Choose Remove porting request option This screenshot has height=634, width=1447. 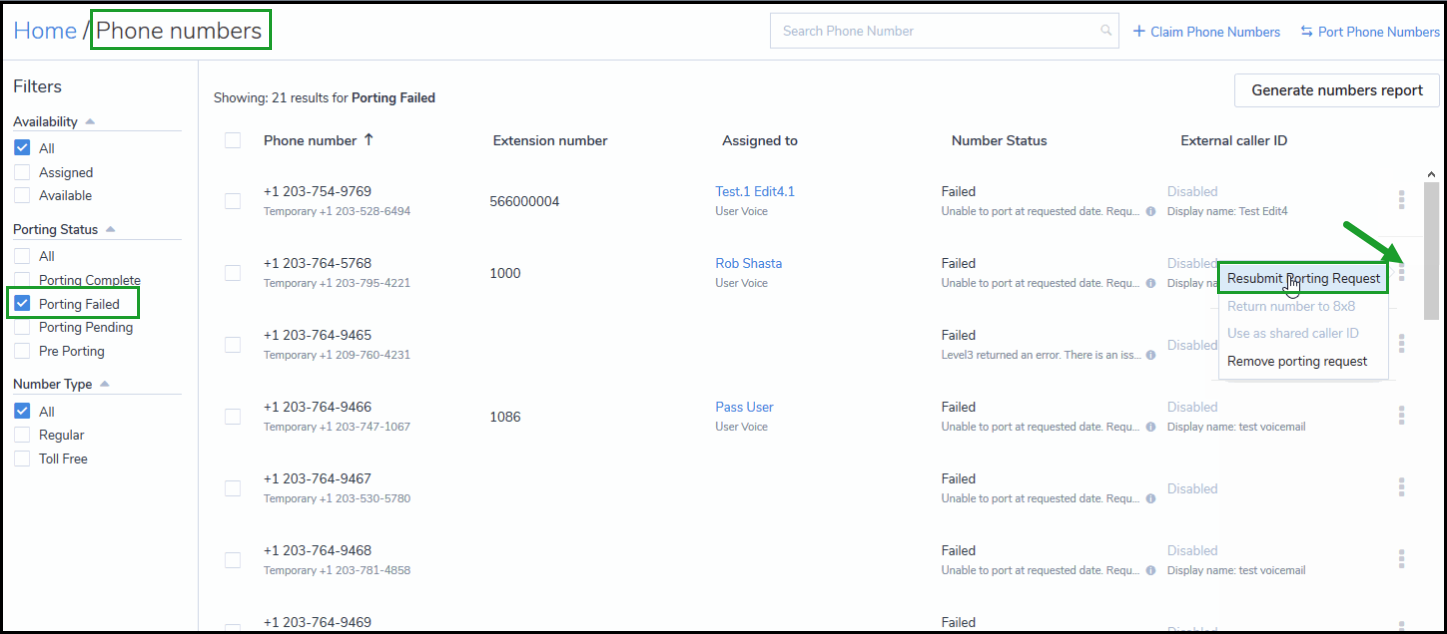coord(1297,361)
